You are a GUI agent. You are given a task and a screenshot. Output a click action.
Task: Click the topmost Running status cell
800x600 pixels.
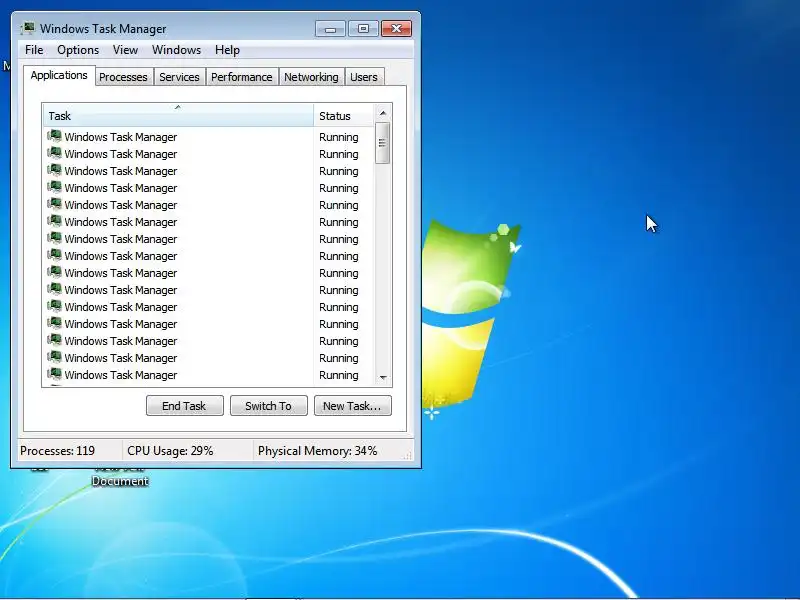[x=339, y=137]
